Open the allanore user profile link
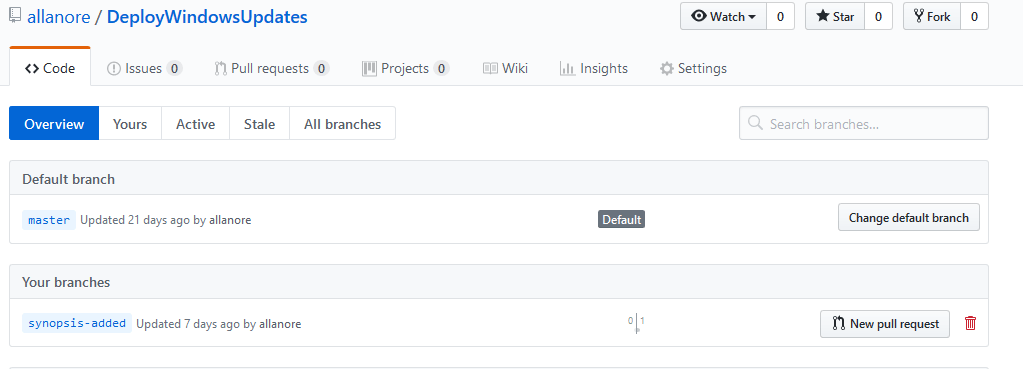The image size is (1023, 369). coord(59,16)
